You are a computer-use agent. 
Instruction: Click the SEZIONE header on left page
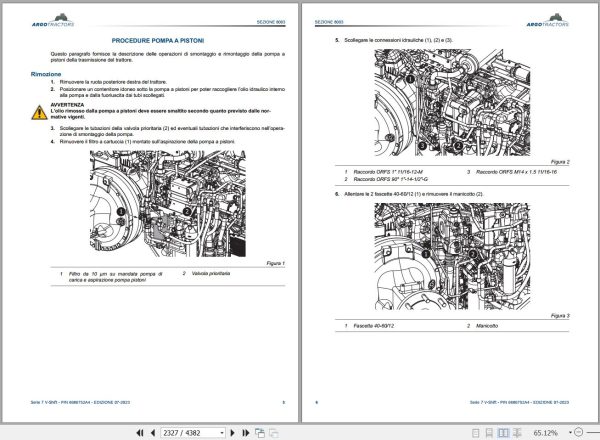coord(271,22)
